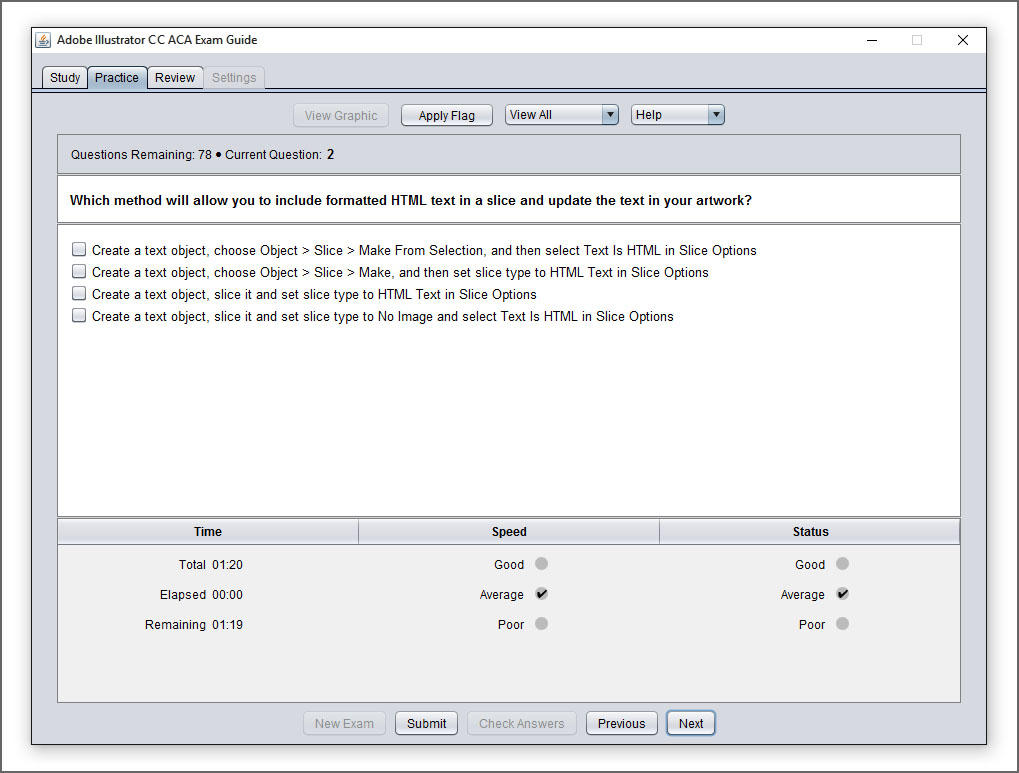Open the View All dropdown

pyautogui.click(x=561, y=114)
